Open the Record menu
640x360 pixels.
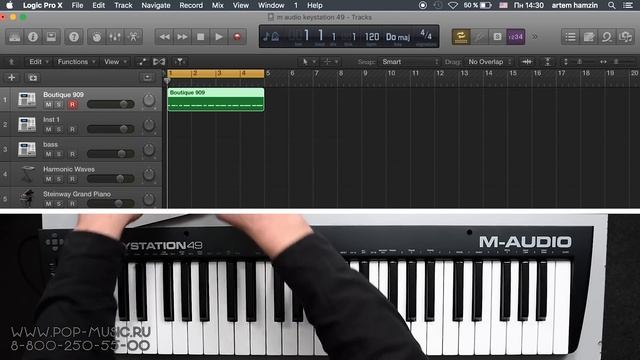[x=191, y=5]
